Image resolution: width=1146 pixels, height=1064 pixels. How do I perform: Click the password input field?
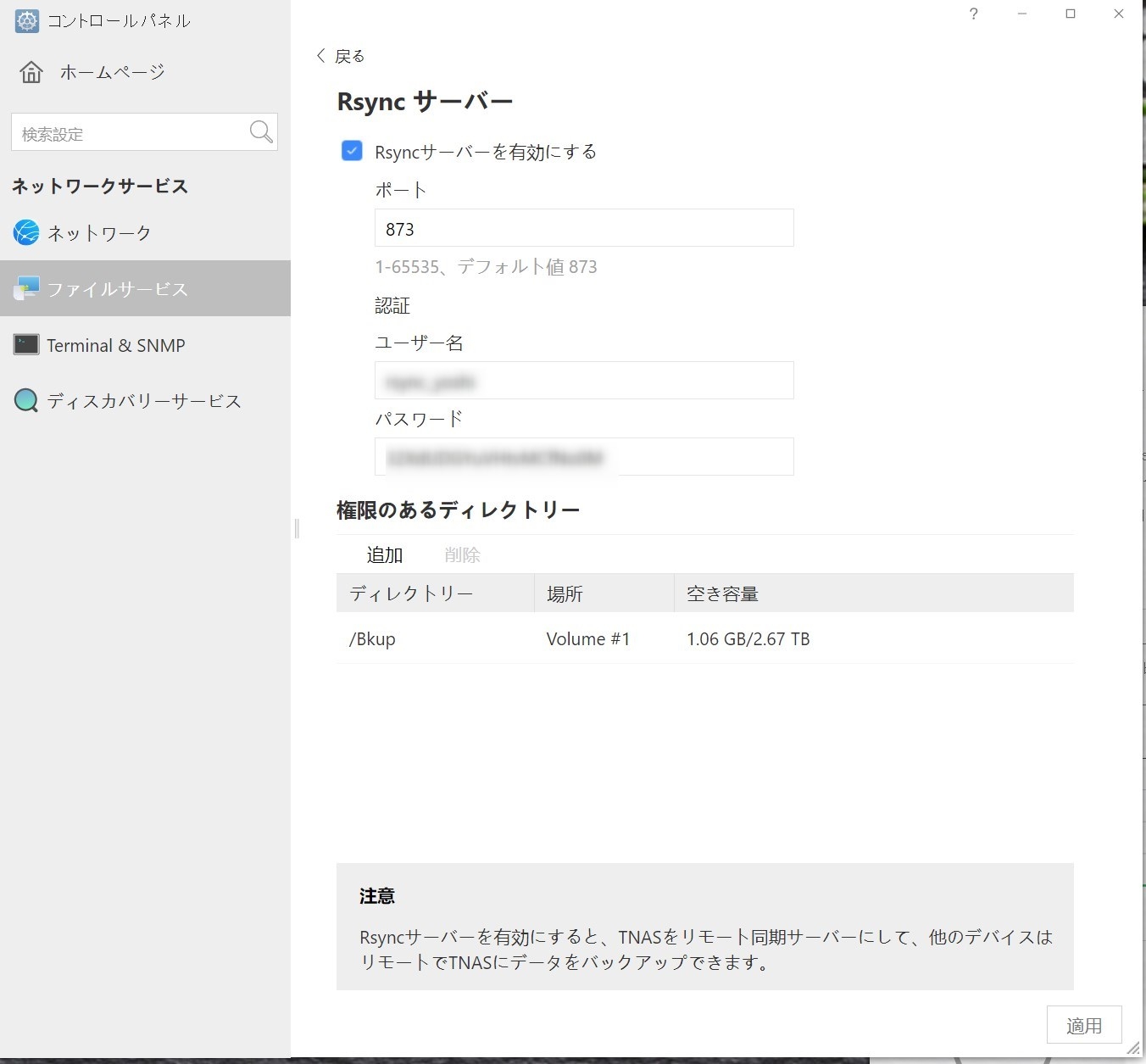584,457
